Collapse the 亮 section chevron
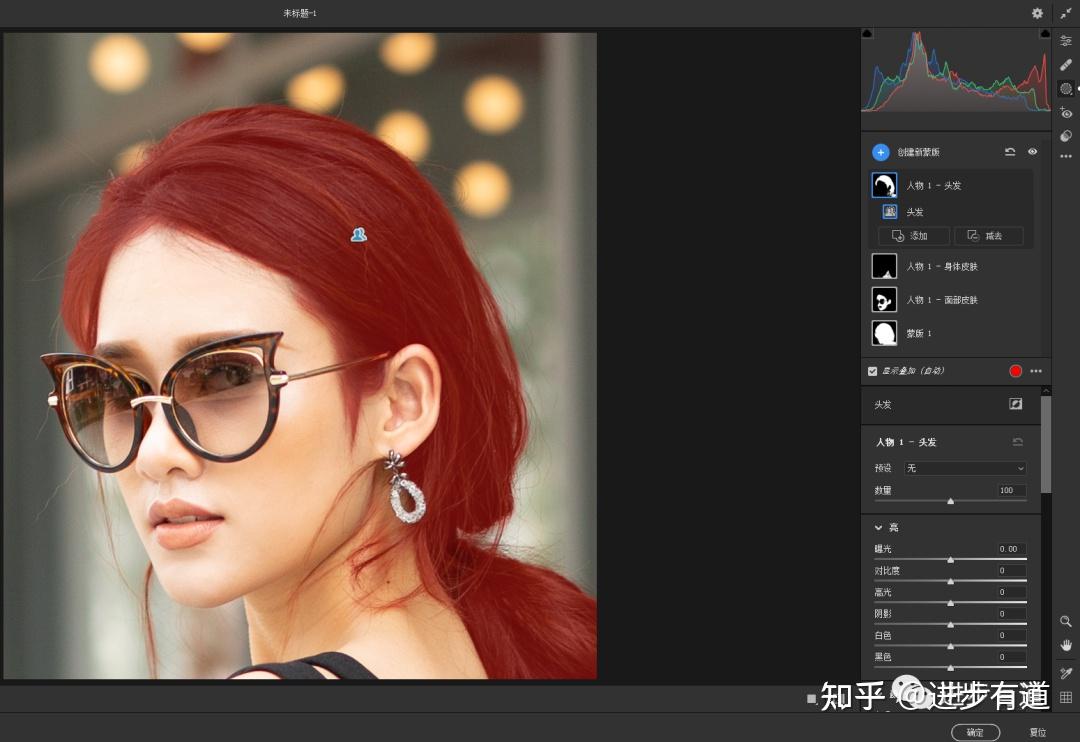 (x=878, y=527)
